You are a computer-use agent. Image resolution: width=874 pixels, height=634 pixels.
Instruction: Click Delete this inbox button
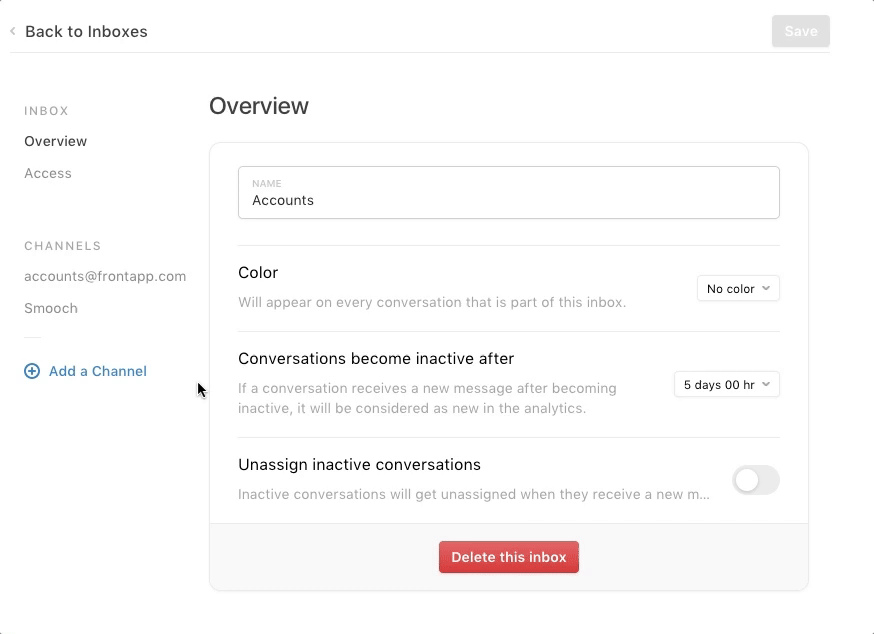pos(509,557)
